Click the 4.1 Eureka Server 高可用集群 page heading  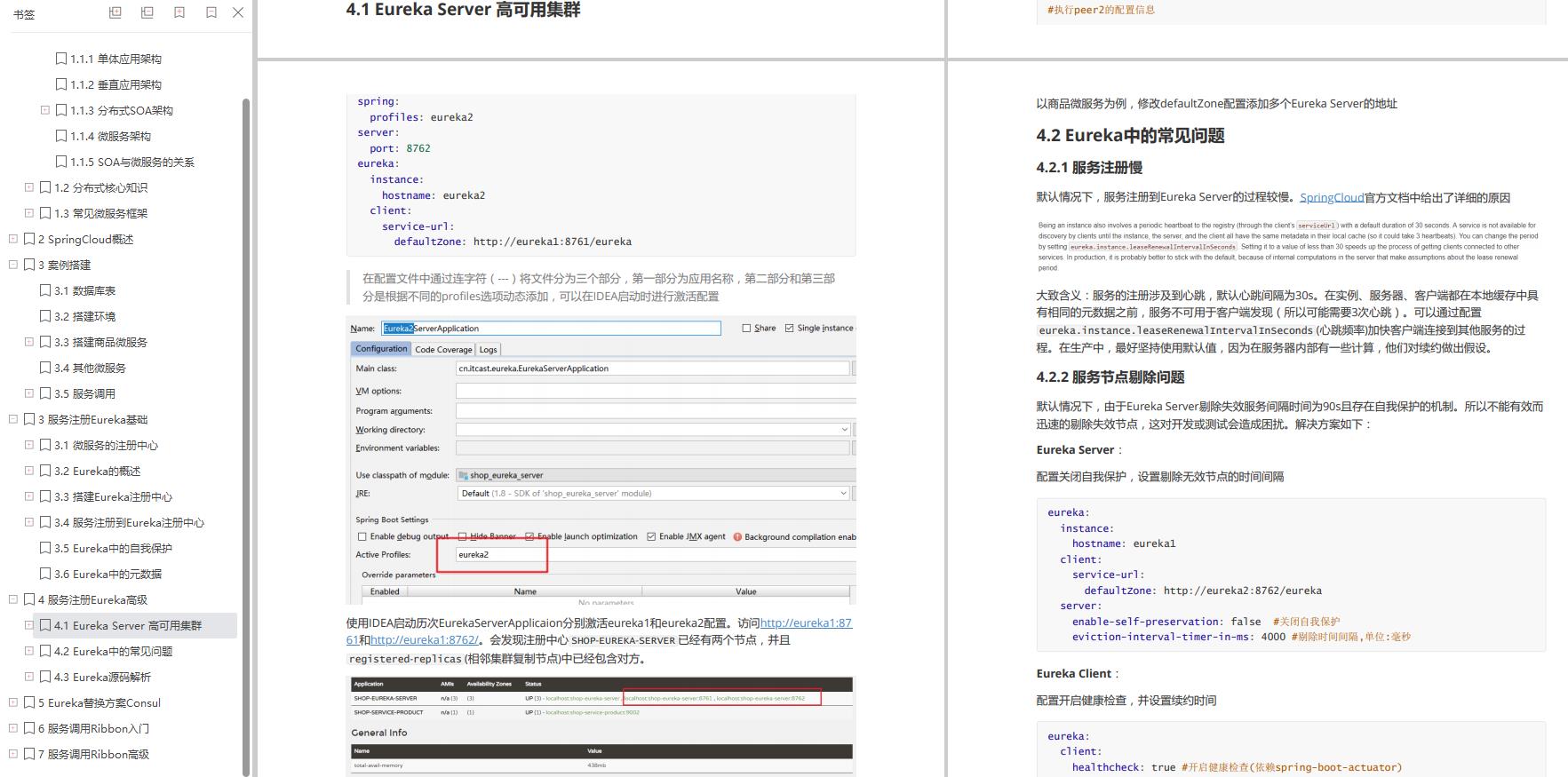coord(463,10)
